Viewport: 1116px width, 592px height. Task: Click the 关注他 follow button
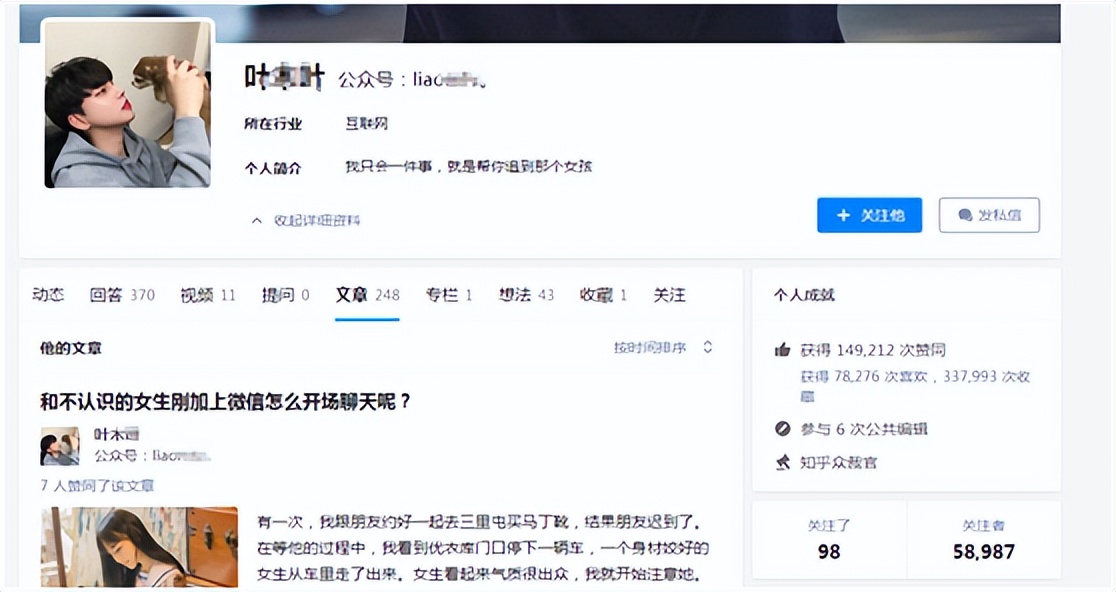point(869,215)
